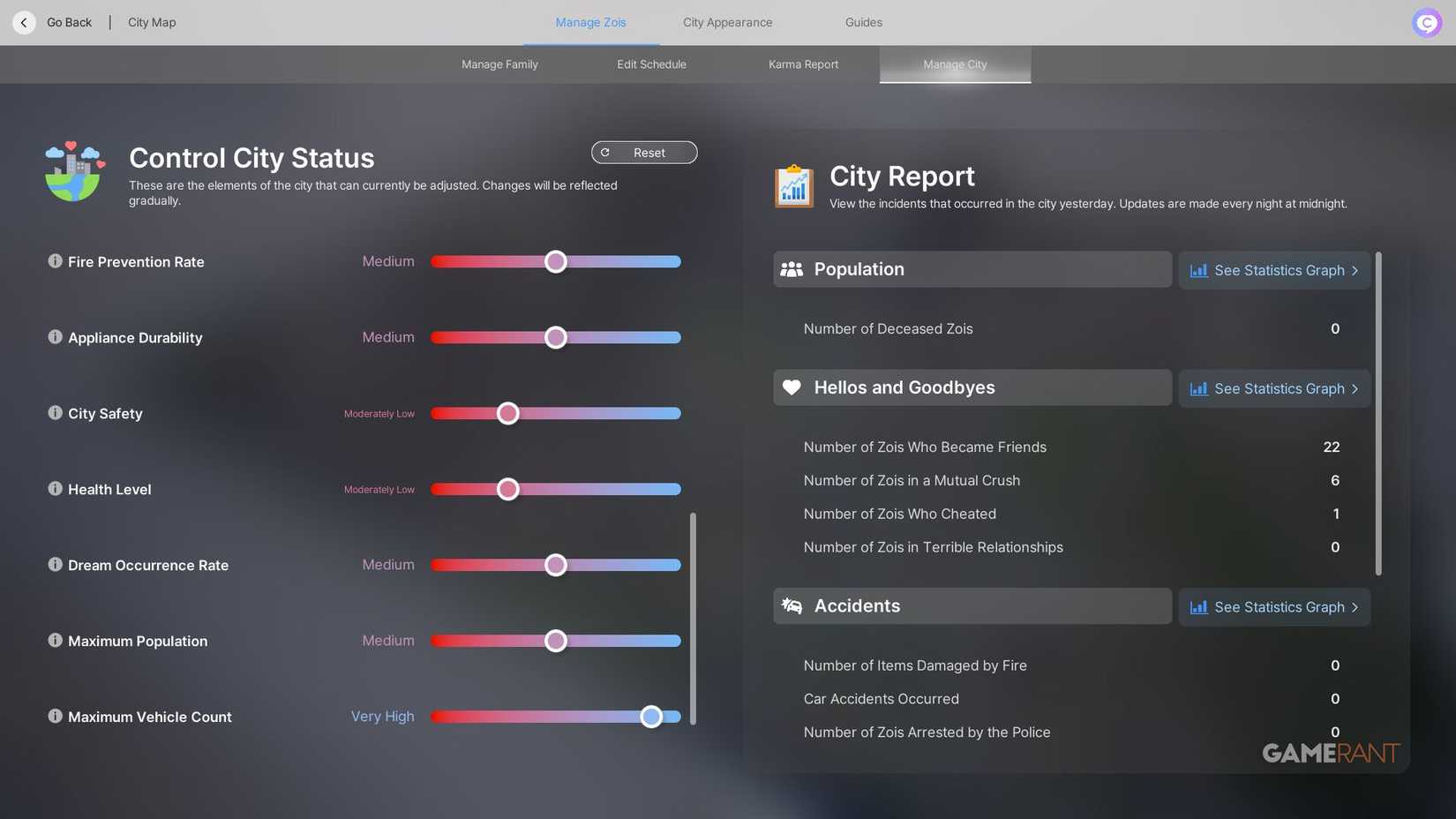Open the Guides tab
The width and height of the screenshot is (1456, 819).
coord(862,22)
